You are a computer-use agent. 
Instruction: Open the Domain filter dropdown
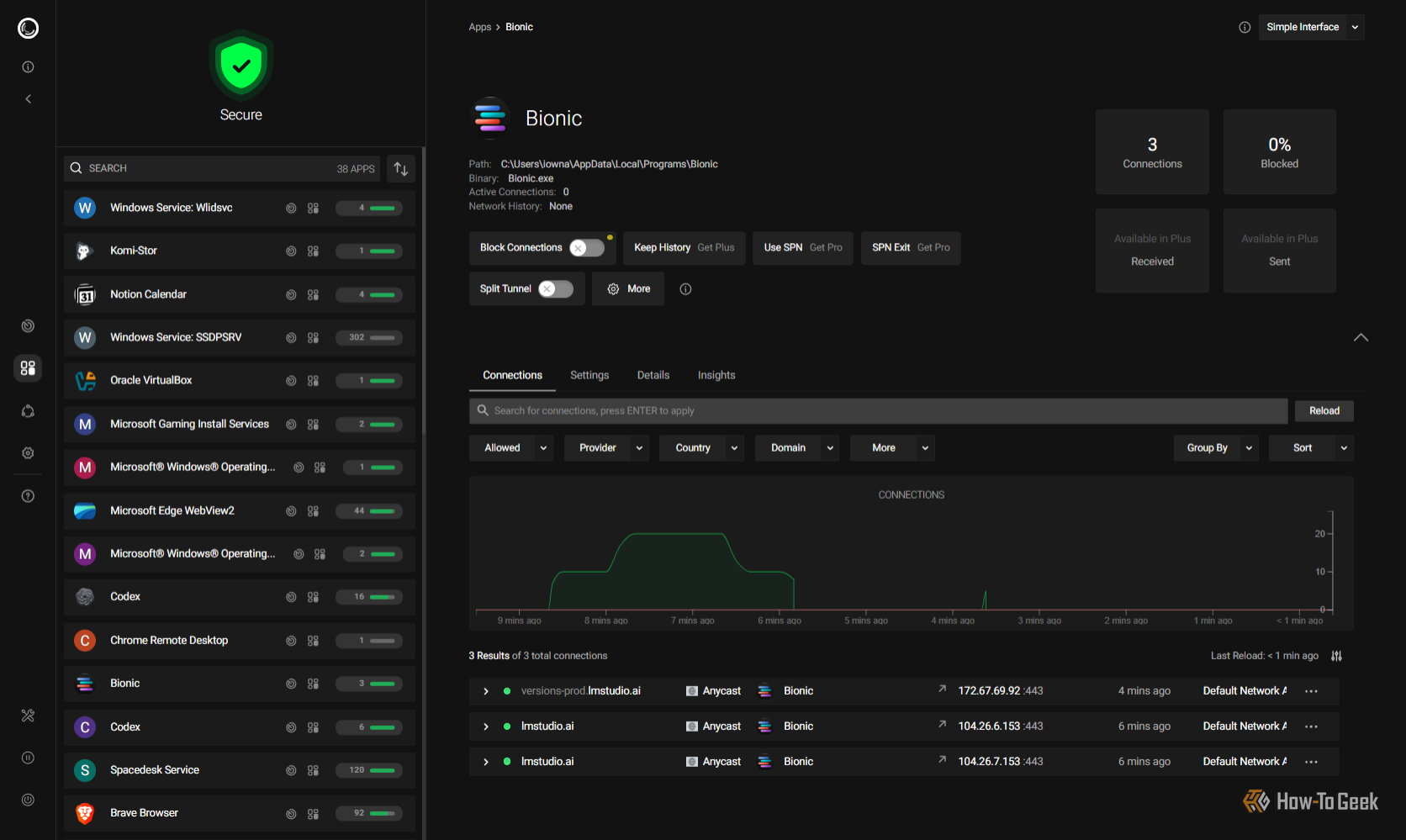click(x=797, y=448)
